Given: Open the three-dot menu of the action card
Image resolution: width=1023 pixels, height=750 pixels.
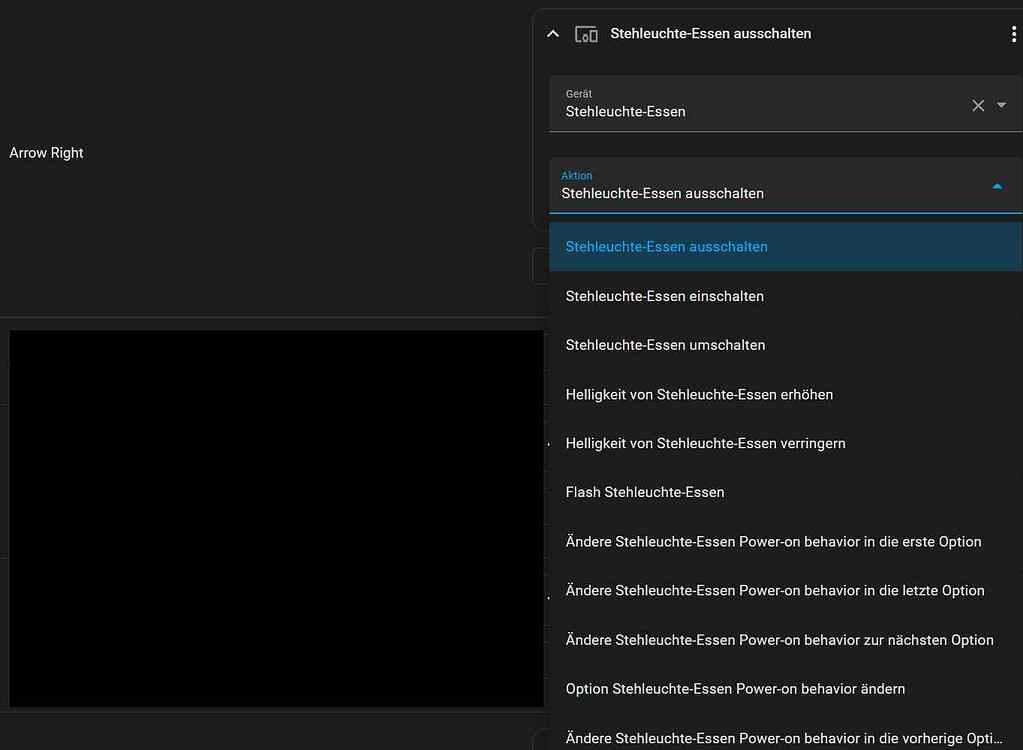Looking at the screenshot, I should pos(1013,34).
